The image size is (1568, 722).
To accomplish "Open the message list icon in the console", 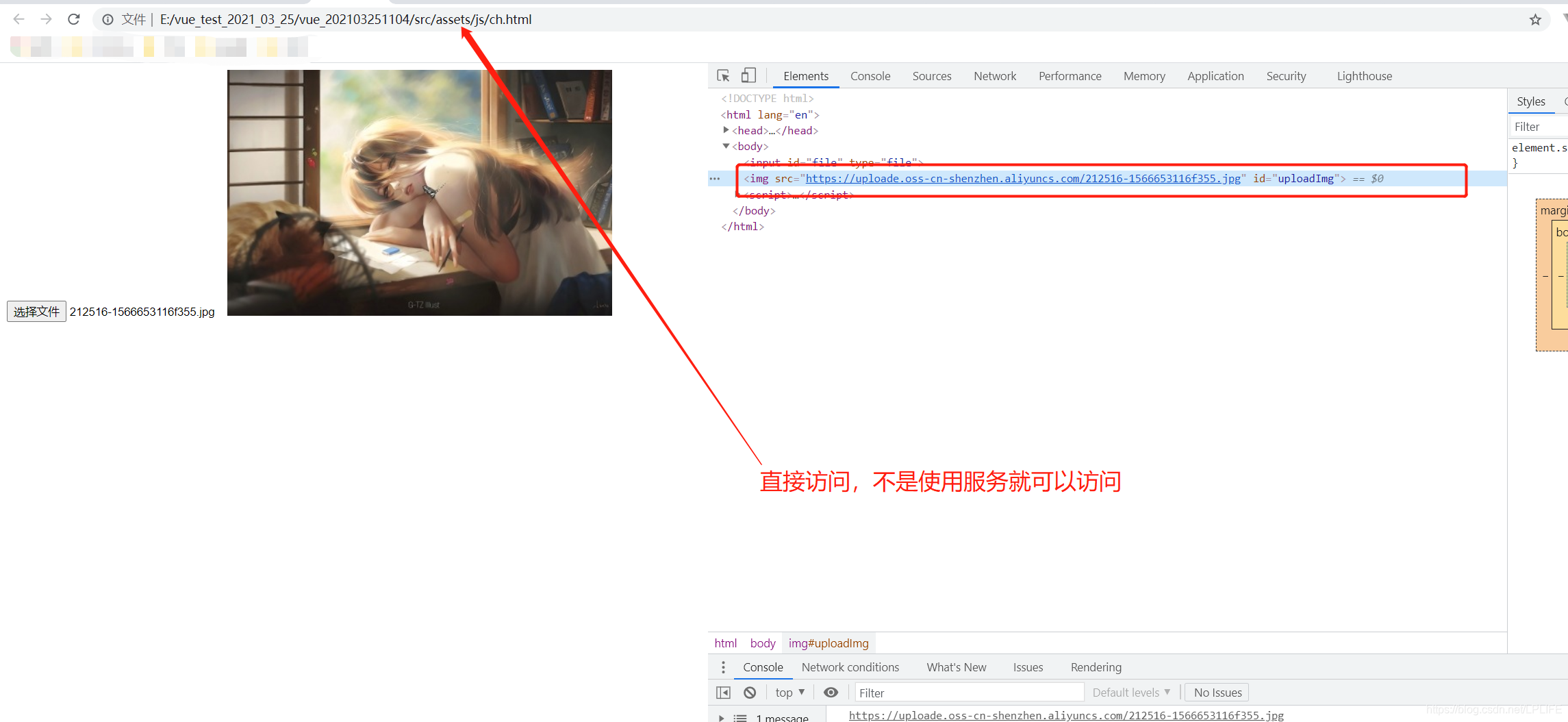I will pyautogui.click(x=740, y=718).
